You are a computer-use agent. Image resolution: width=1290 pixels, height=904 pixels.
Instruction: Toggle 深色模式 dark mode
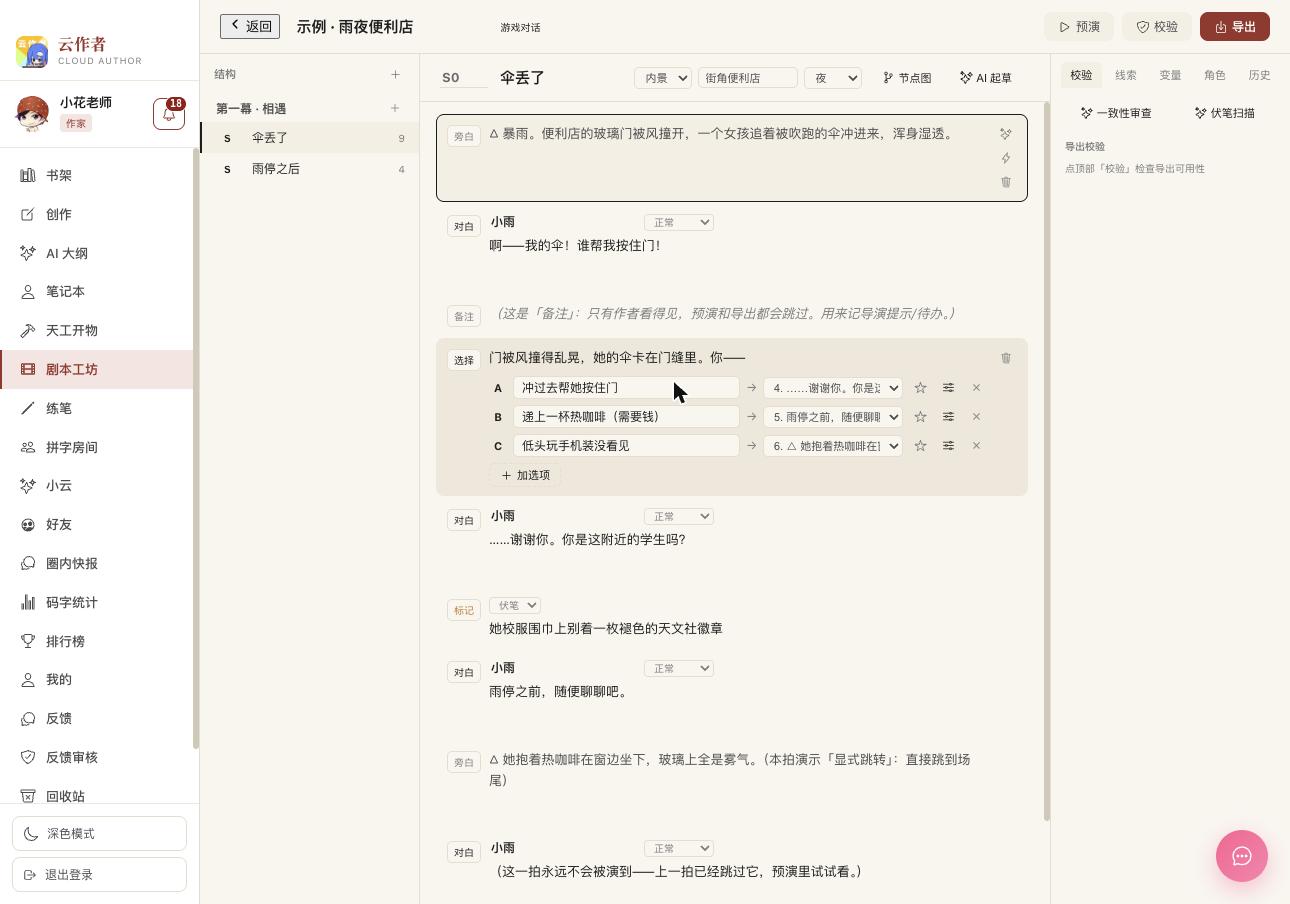click(x=99, y=834)
